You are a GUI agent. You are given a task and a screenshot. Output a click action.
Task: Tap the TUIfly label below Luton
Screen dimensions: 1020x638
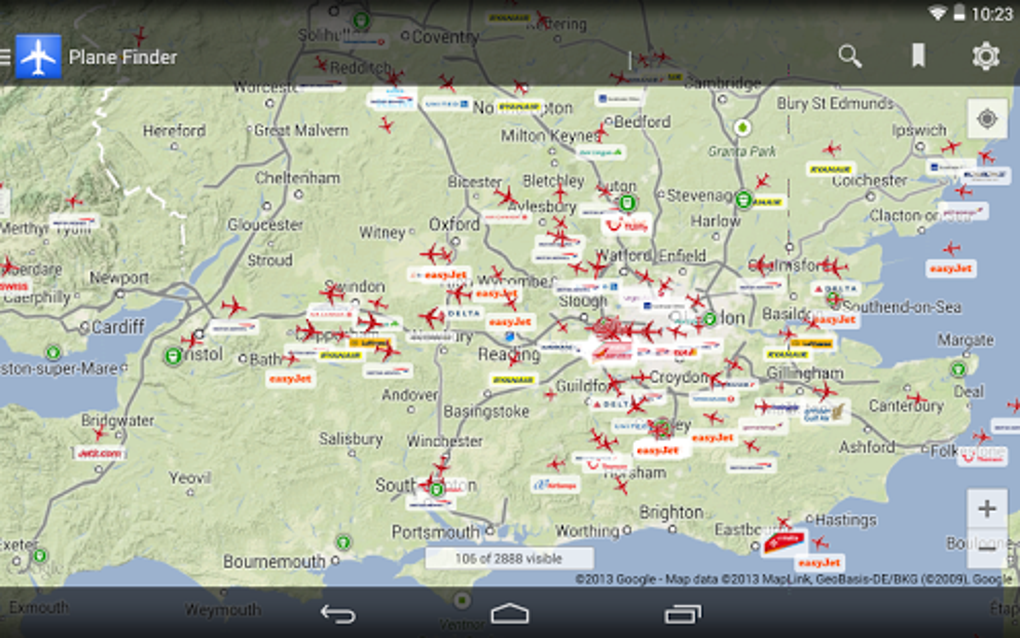[x=627, y=226]
